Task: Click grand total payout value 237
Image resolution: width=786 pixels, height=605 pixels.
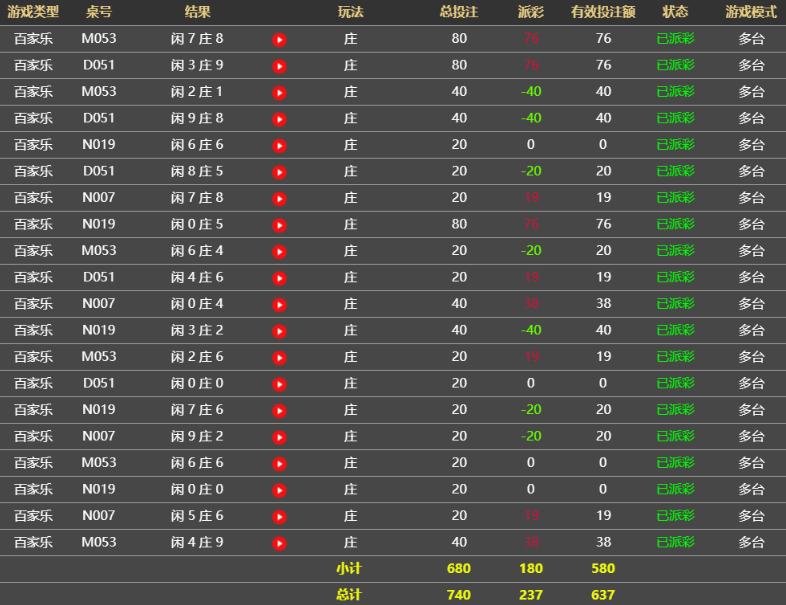Action: point(531,595)
